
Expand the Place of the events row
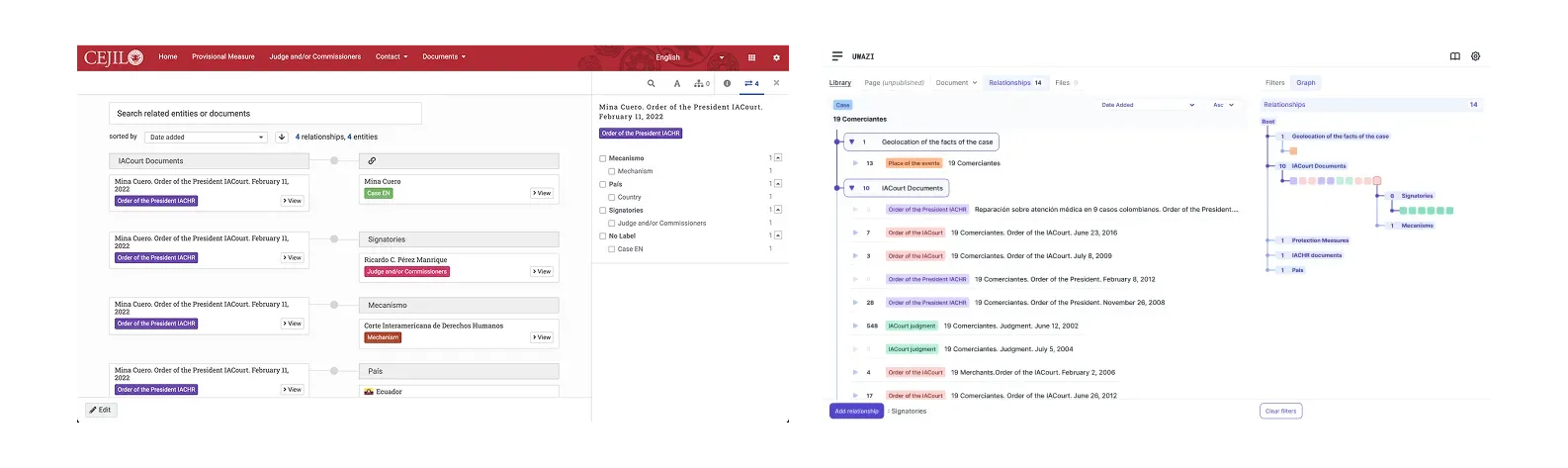coord(855,163)
